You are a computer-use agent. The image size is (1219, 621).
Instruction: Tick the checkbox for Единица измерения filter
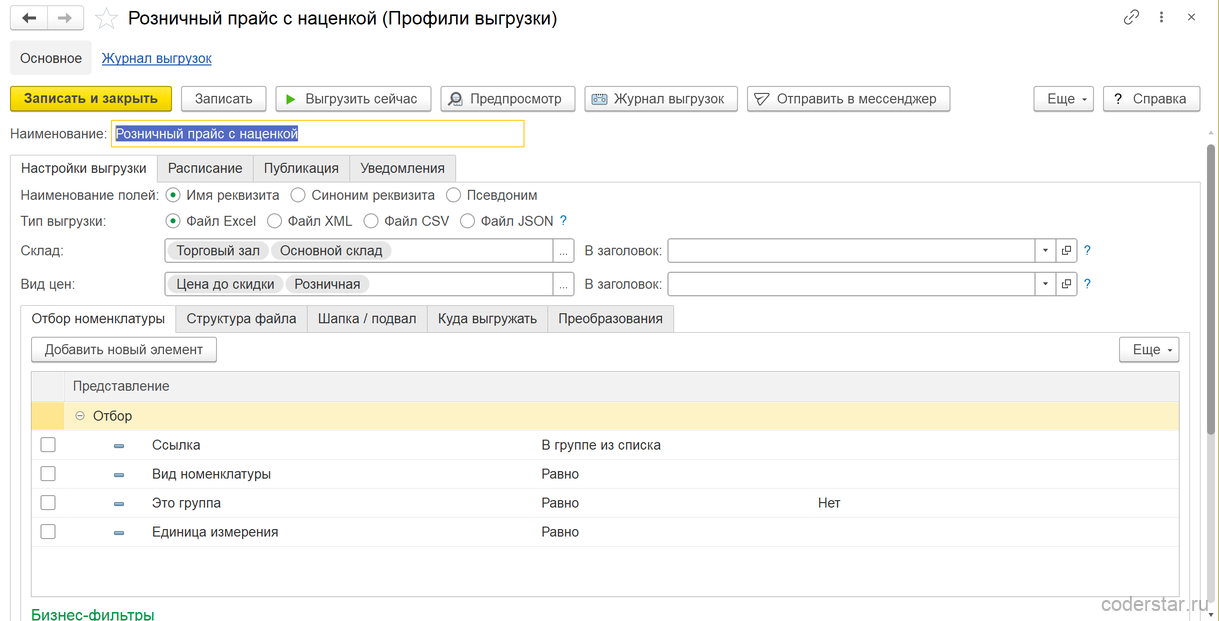coord(48,532)
